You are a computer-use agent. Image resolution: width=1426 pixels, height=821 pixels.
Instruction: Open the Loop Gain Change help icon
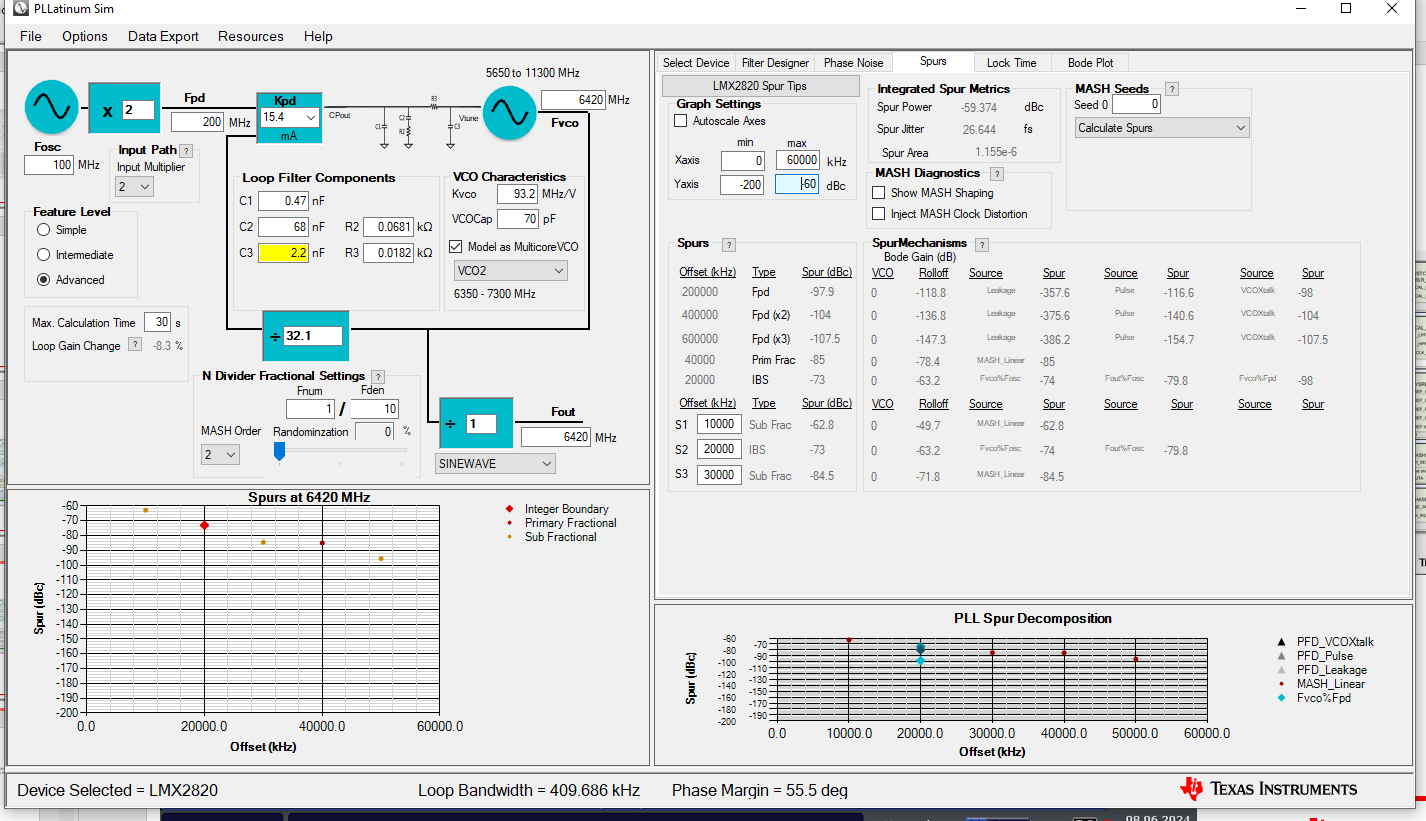tap(135, 346)
